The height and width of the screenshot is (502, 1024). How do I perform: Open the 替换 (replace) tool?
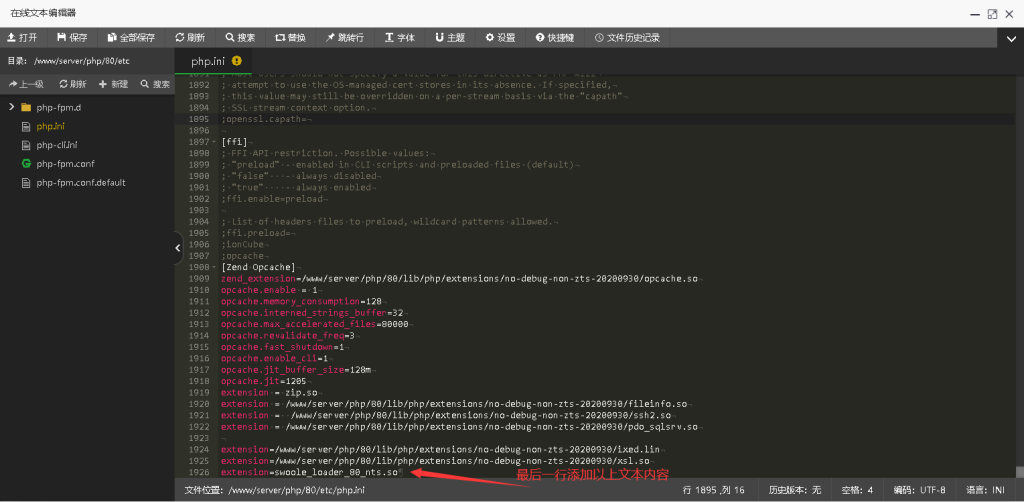coord(290,37)
